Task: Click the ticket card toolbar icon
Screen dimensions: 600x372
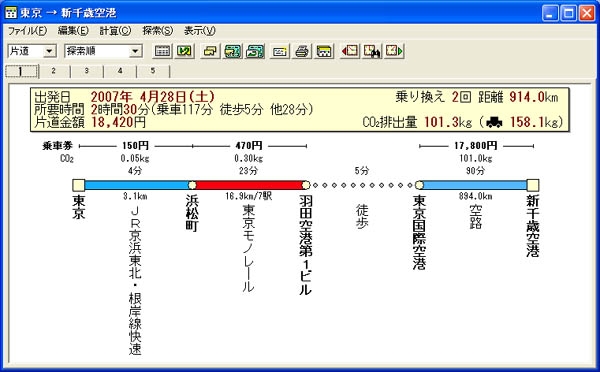Action: tap(279, 51)
